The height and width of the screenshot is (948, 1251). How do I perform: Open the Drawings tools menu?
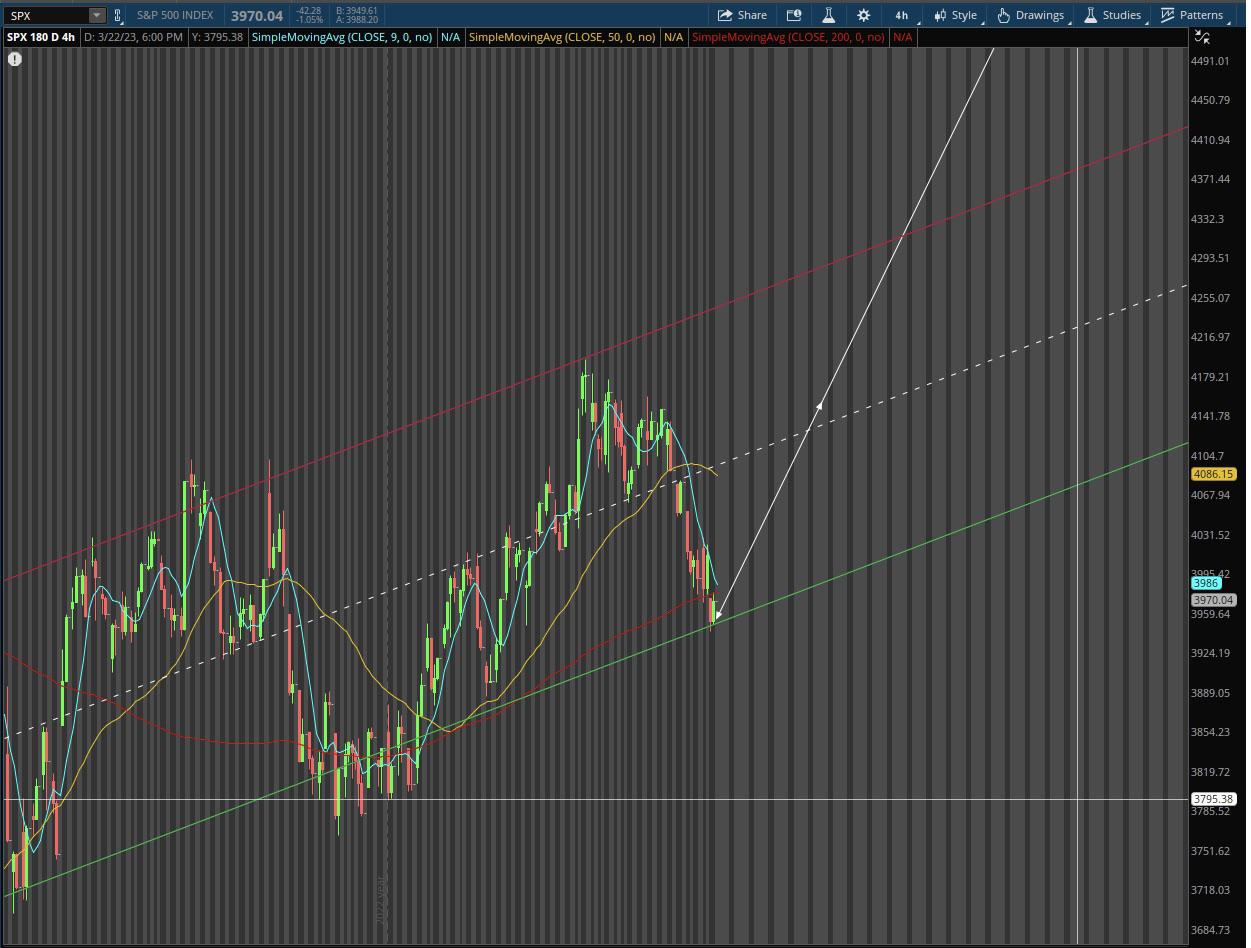[x=1030, y=15]
